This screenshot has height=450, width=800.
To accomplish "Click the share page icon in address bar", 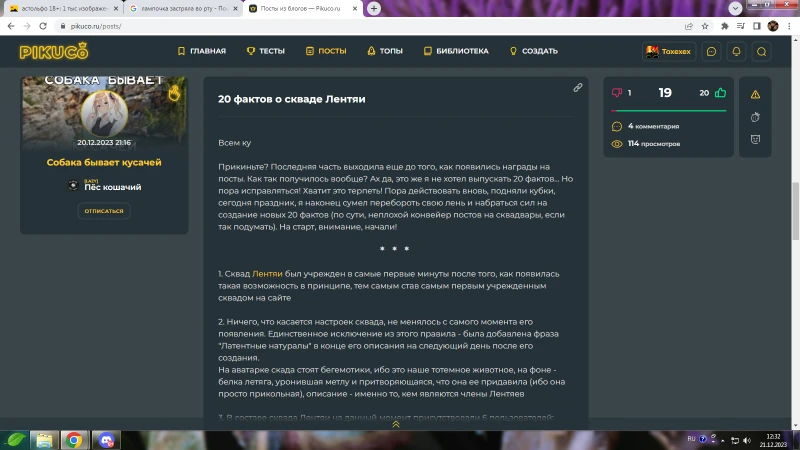I will (689, 26).
